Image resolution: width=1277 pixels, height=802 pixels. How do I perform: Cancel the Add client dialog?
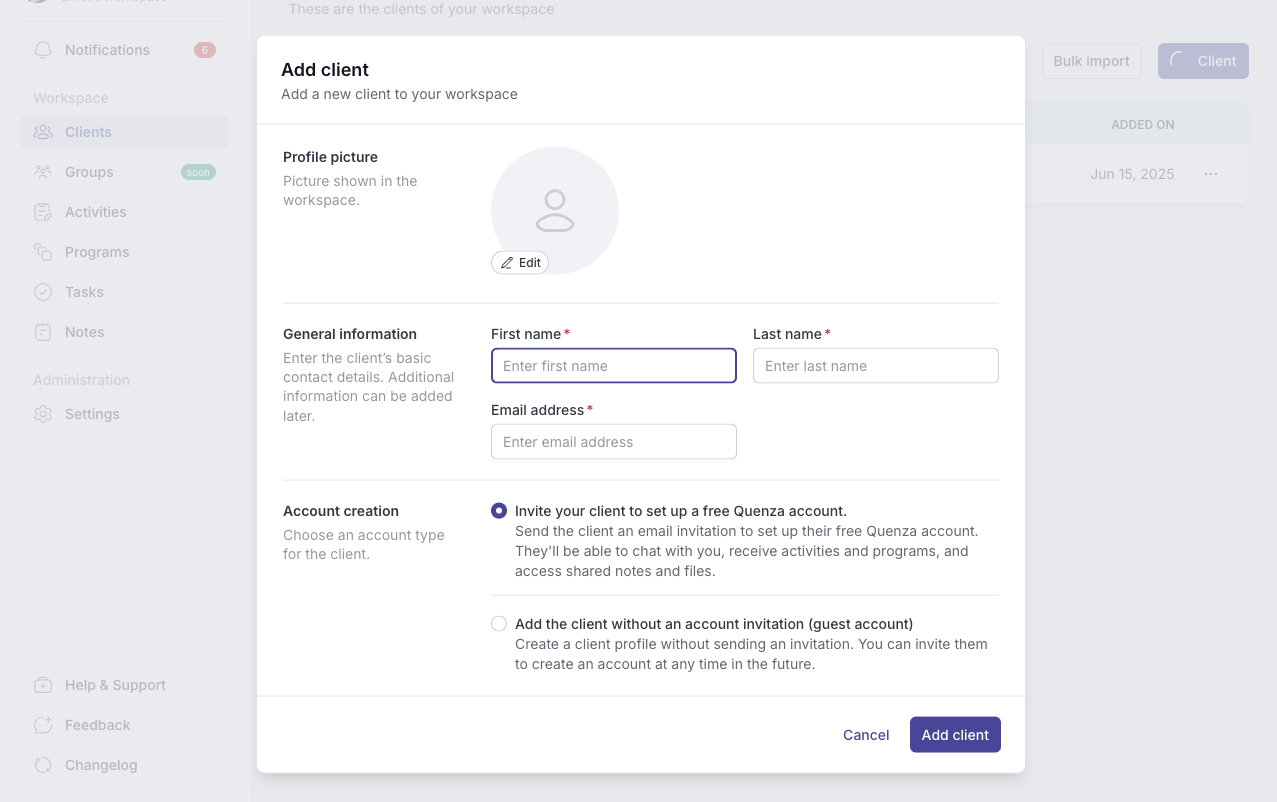point(866,735)
